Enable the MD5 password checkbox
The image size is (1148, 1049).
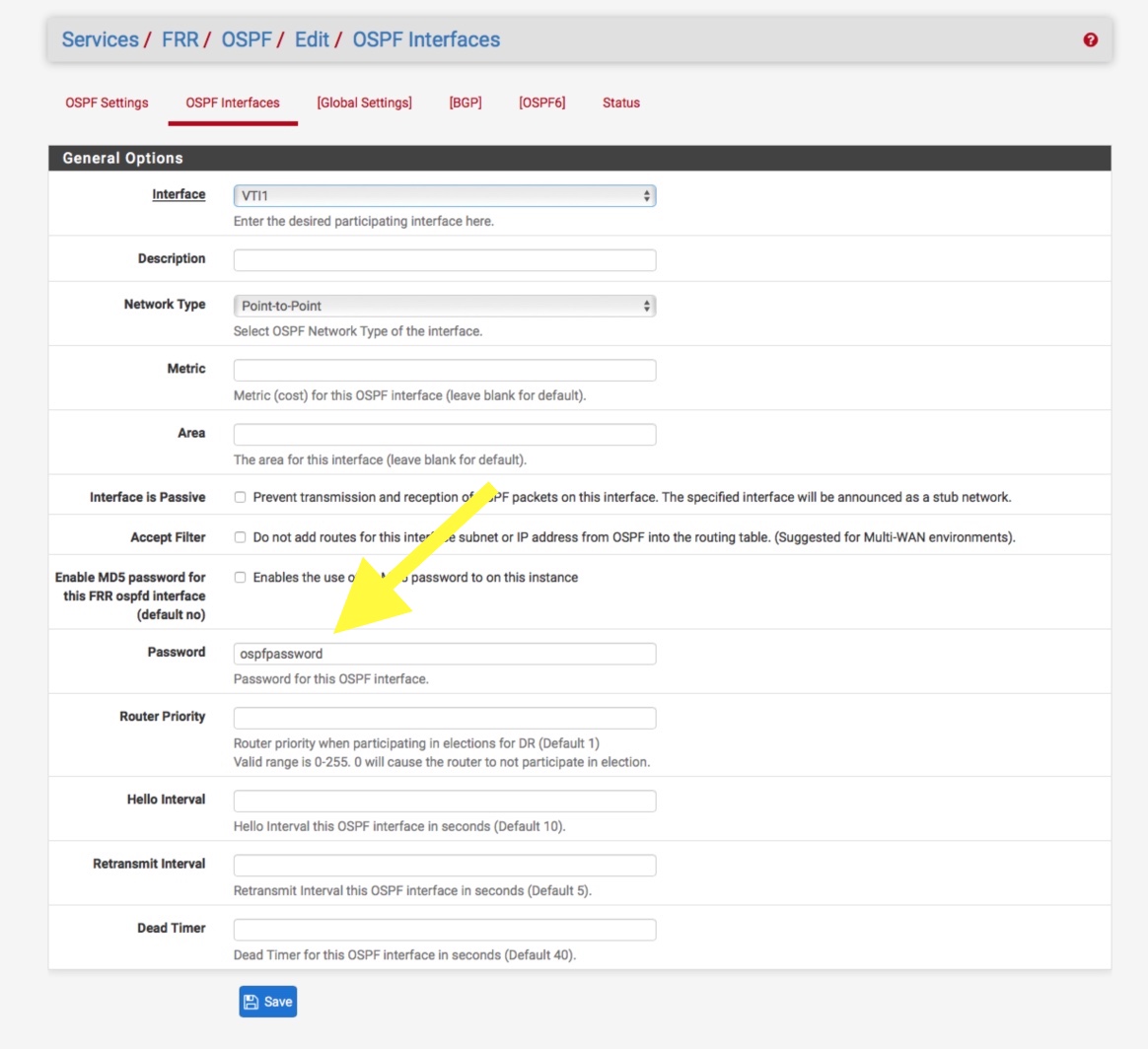point(240,578)
